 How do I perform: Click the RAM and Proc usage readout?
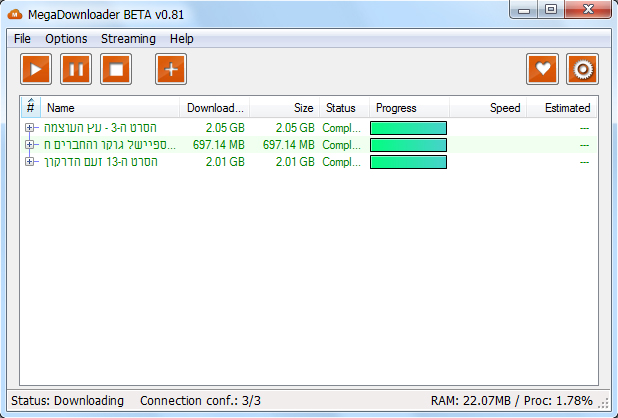click(x=512, y=401)
